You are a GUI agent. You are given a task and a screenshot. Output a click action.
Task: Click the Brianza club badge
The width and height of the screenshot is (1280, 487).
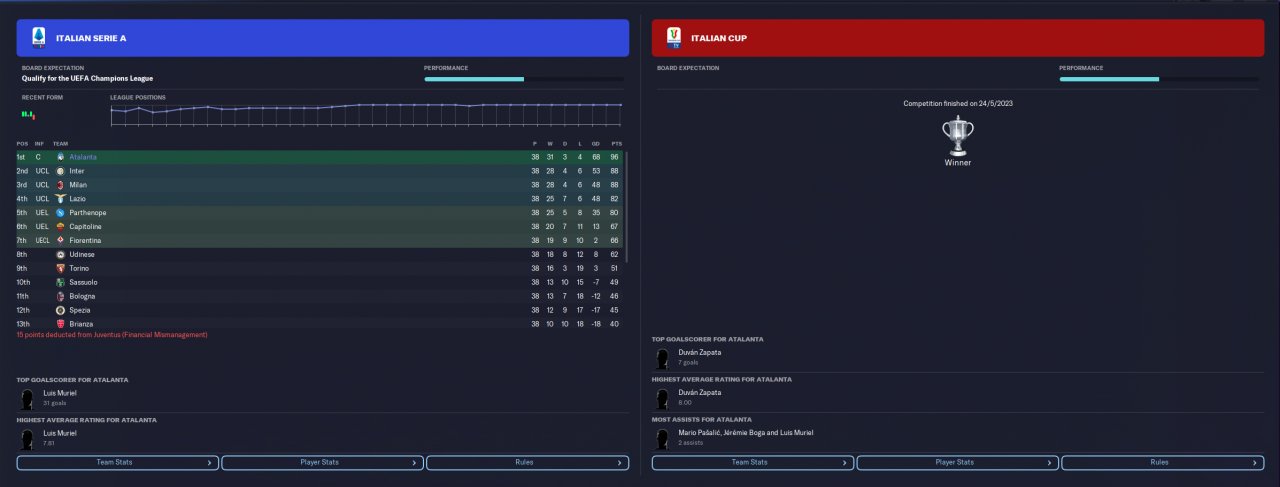(60, 324)
